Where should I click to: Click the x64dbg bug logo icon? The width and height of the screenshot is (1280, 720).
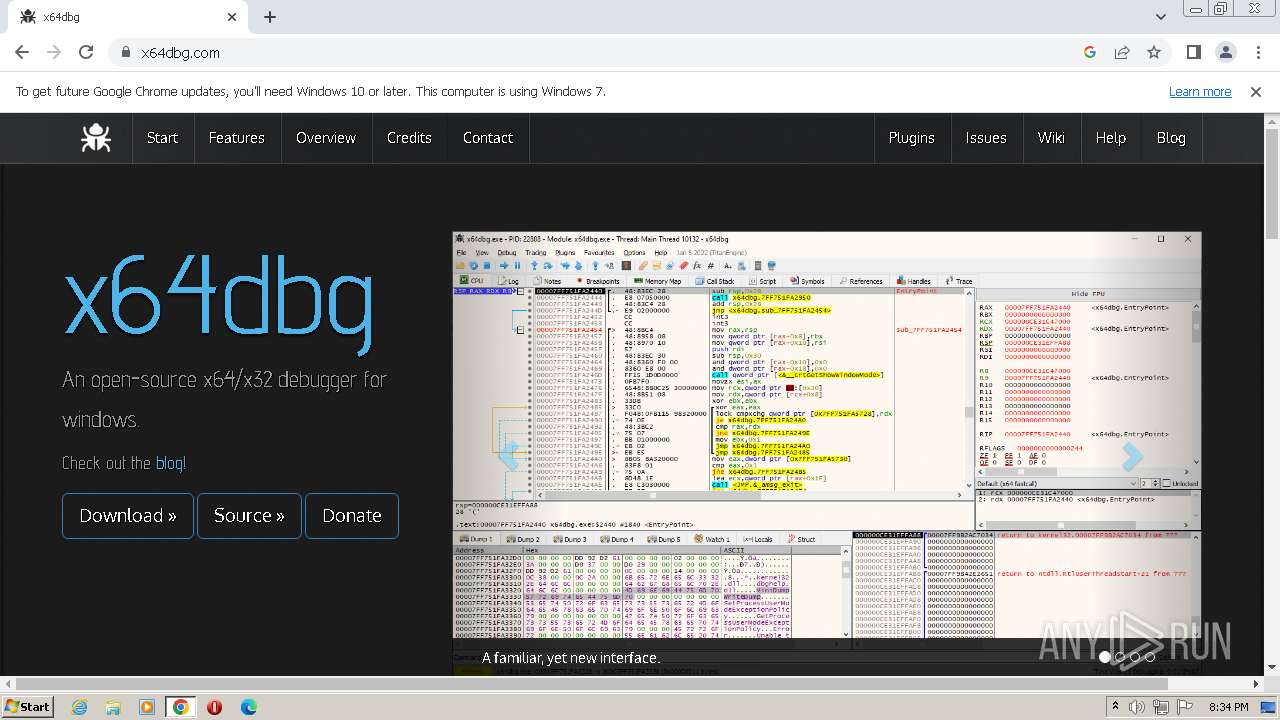[96, 138]
